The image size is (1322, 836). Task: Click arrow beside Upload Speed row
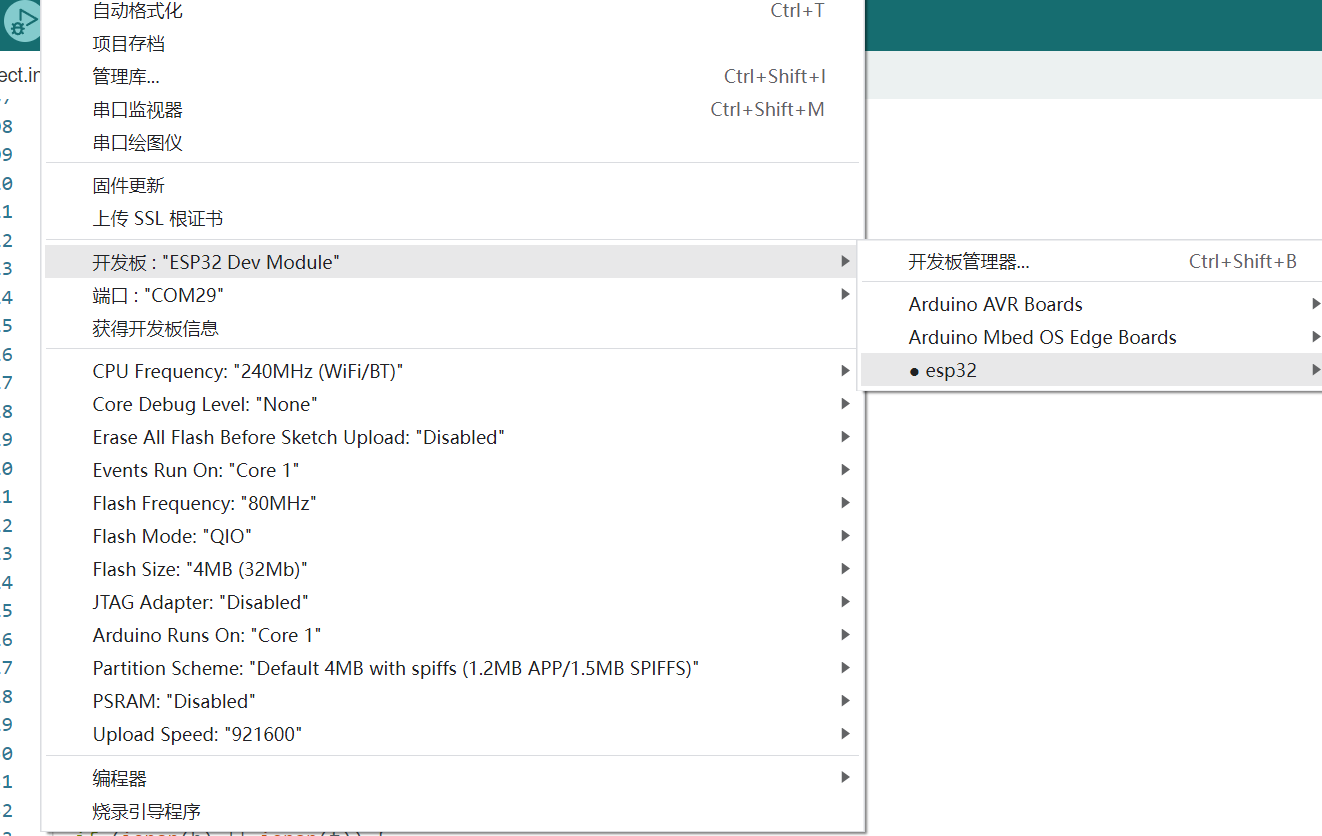pyautogui.click(x=846, y=734)
